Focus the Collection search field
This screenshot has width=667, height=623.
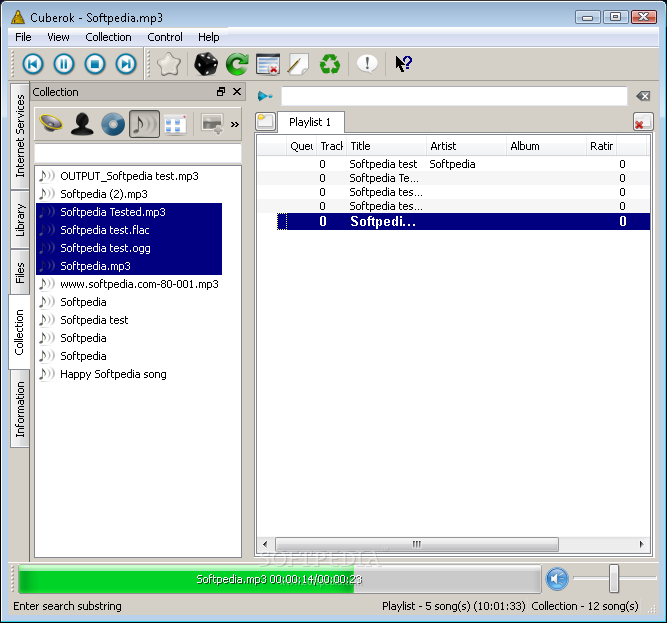pyautogui.click(x=138, y=153)
